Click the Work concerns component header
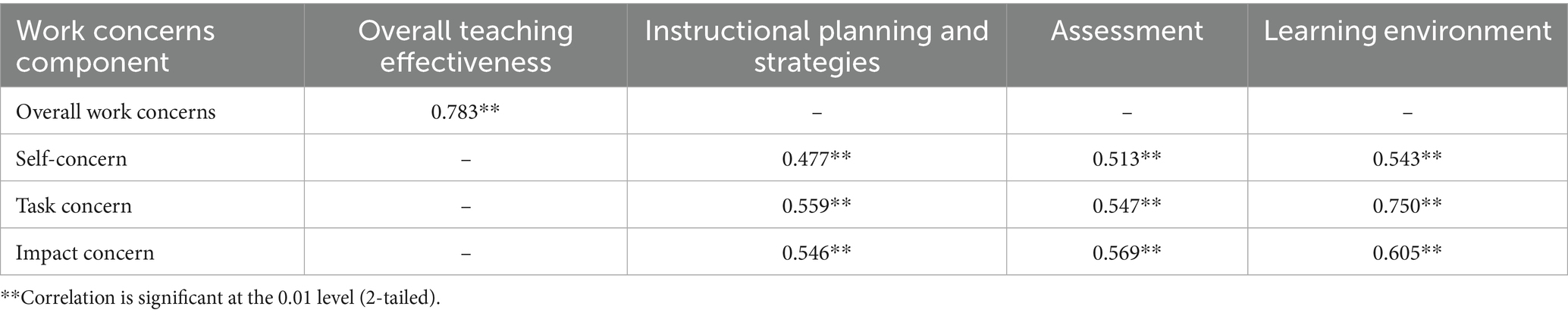This screenshot has height=316, width=1568. pos(115,45)
